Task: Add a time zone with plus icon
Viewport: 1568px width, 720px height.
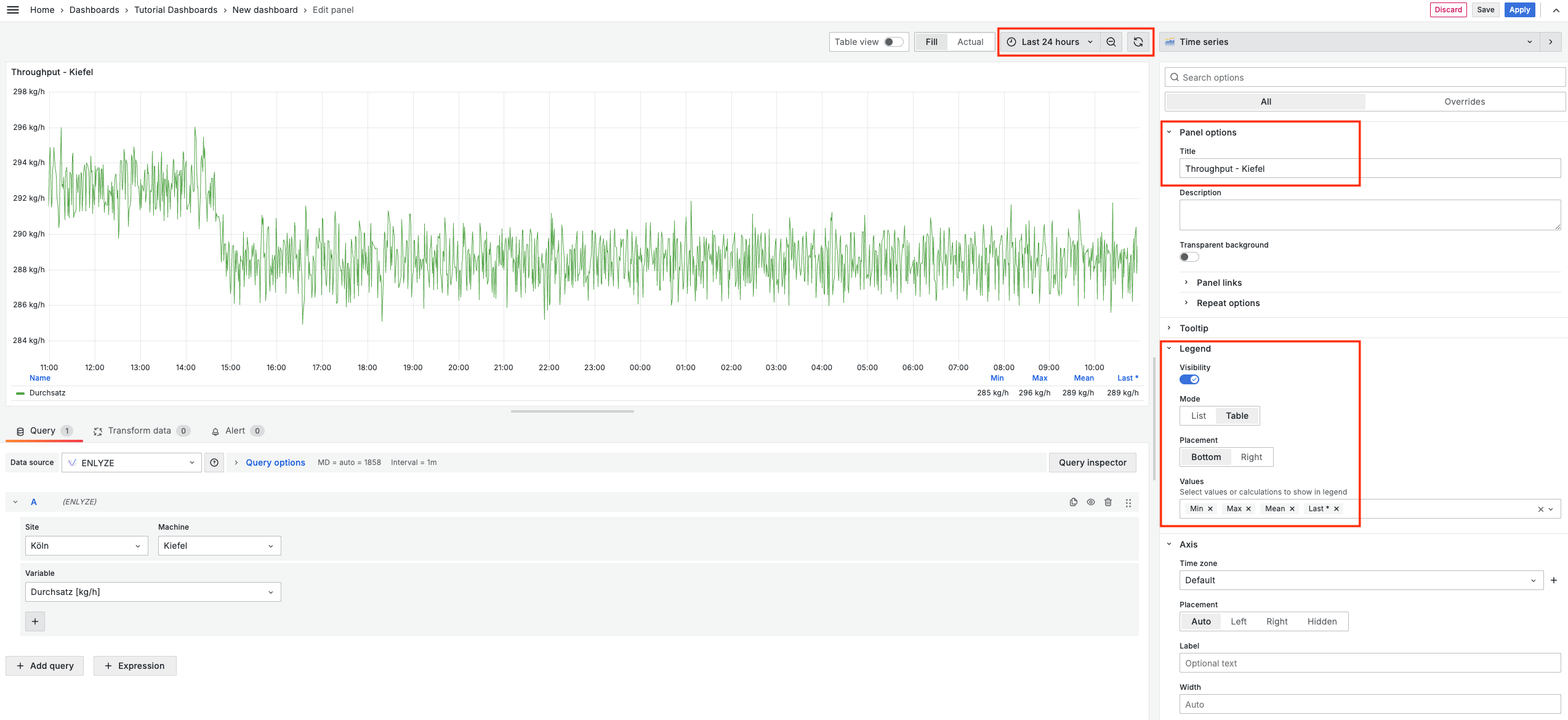Action: coord(1553,580)
